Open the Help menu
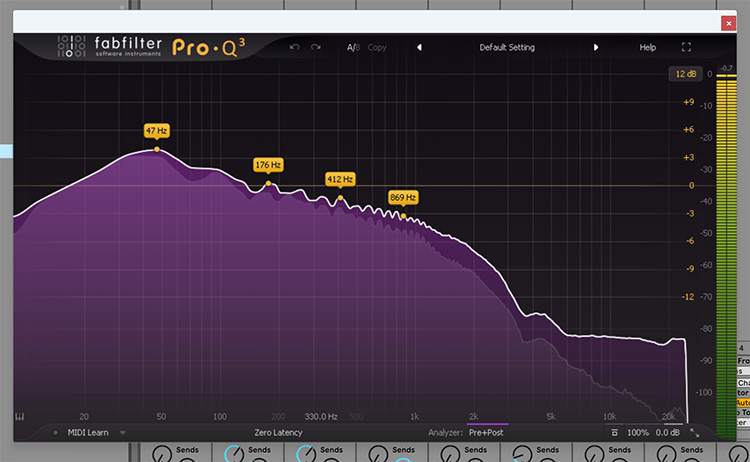The image size is (750, 462). pos(648,47)
